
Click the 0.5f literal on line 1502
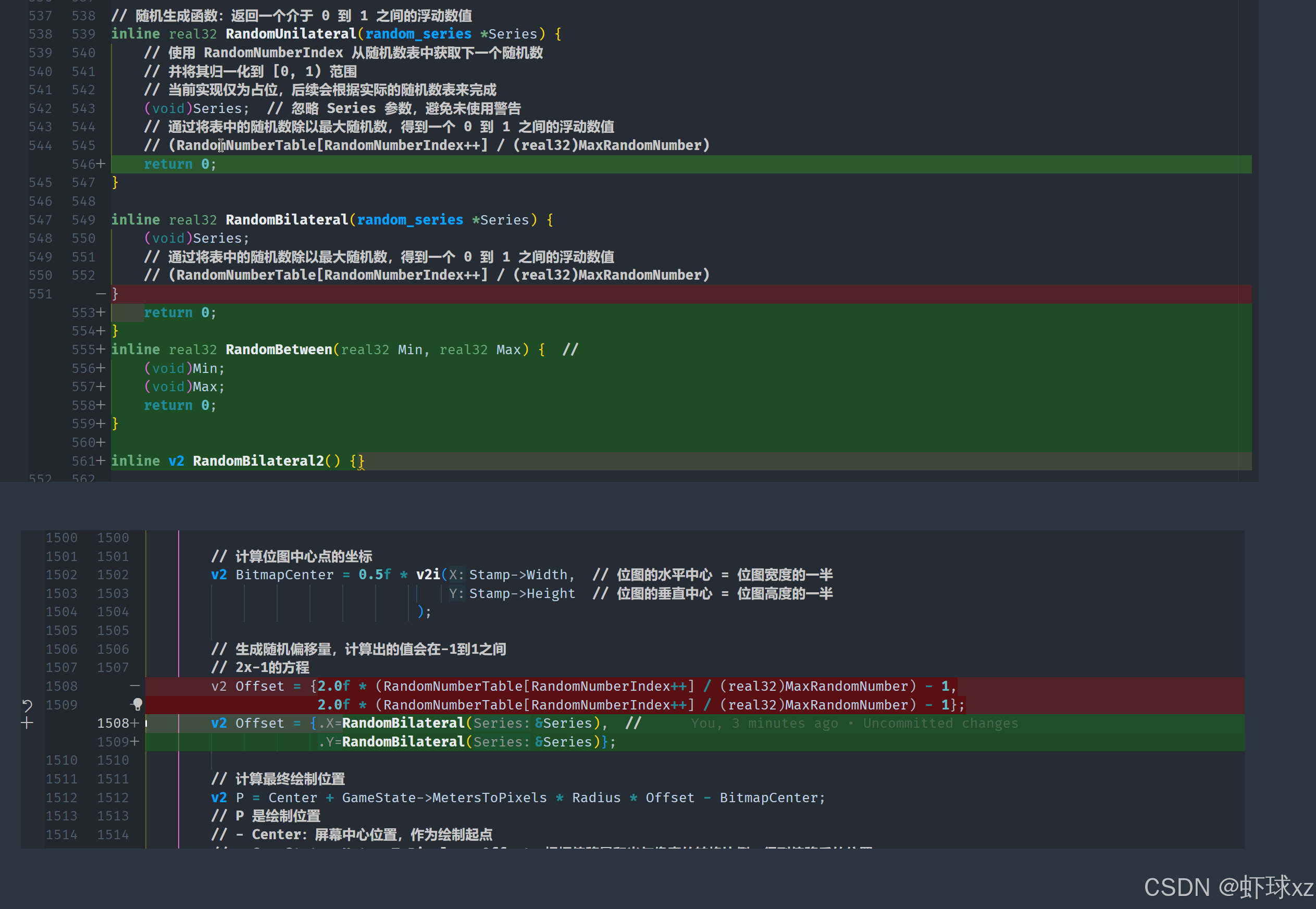(x=374, y=575)
